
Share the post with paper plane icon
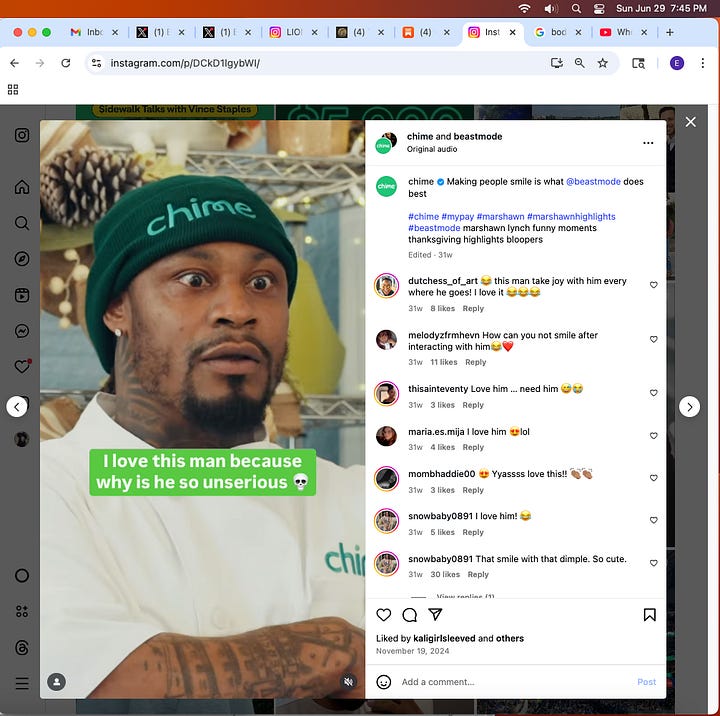(x=435, y=614)
